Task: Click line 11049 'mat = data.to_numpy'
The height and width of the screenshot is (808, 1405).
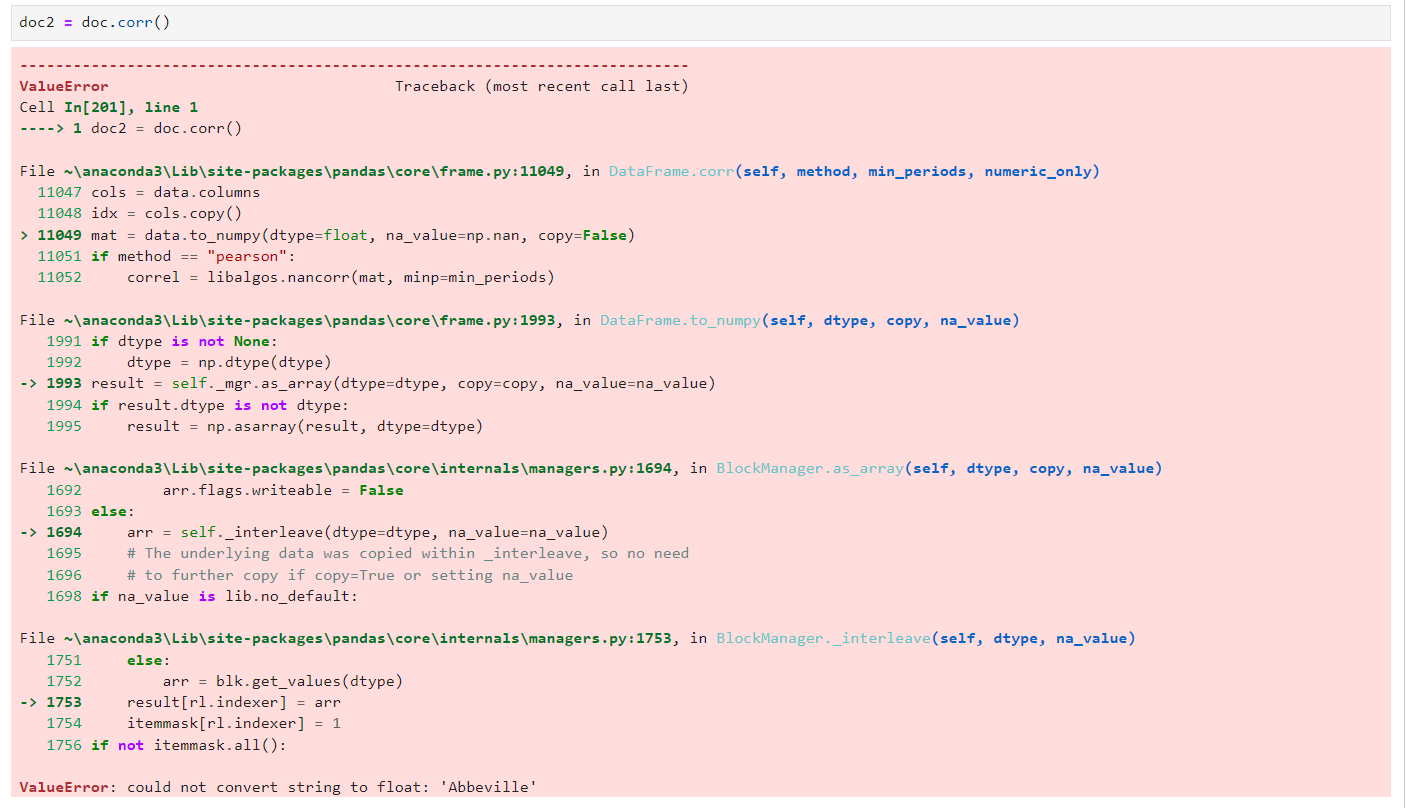Action: (x=327, y=235)
